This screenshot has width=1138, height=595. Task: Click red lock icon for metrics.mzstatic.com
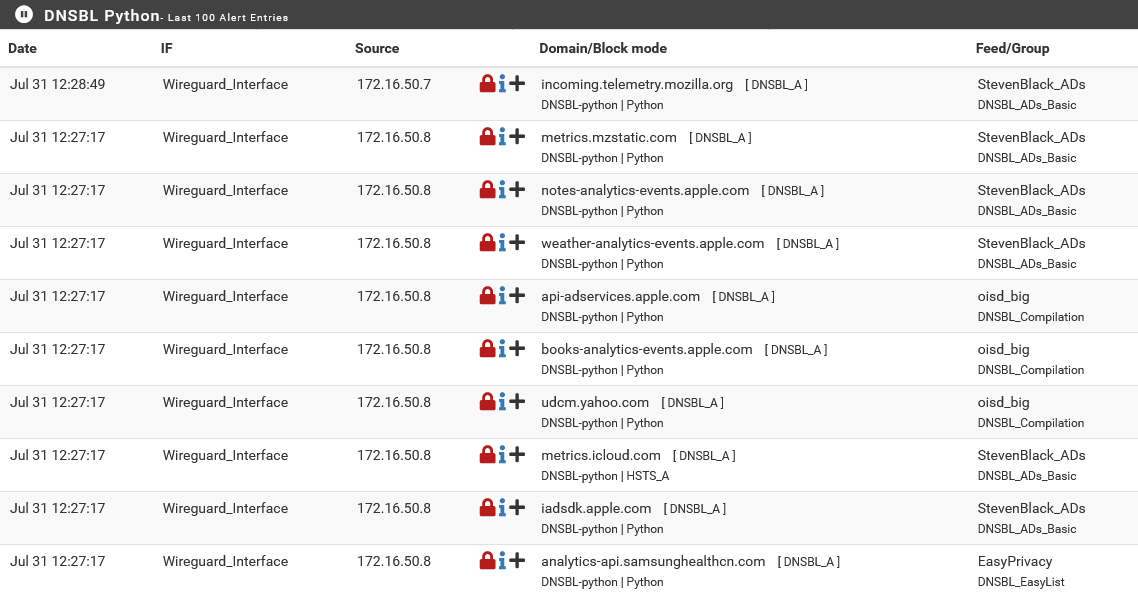487,136
